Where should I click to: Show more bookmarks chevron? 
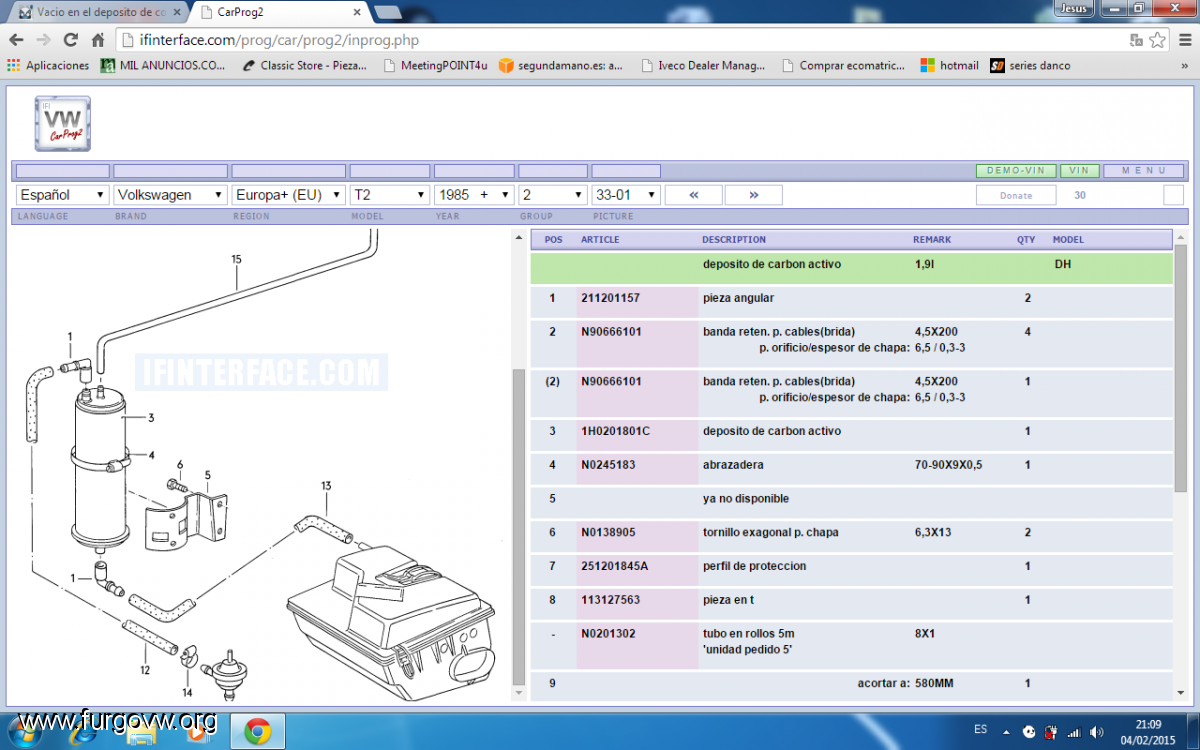(x=1187, y=66)
